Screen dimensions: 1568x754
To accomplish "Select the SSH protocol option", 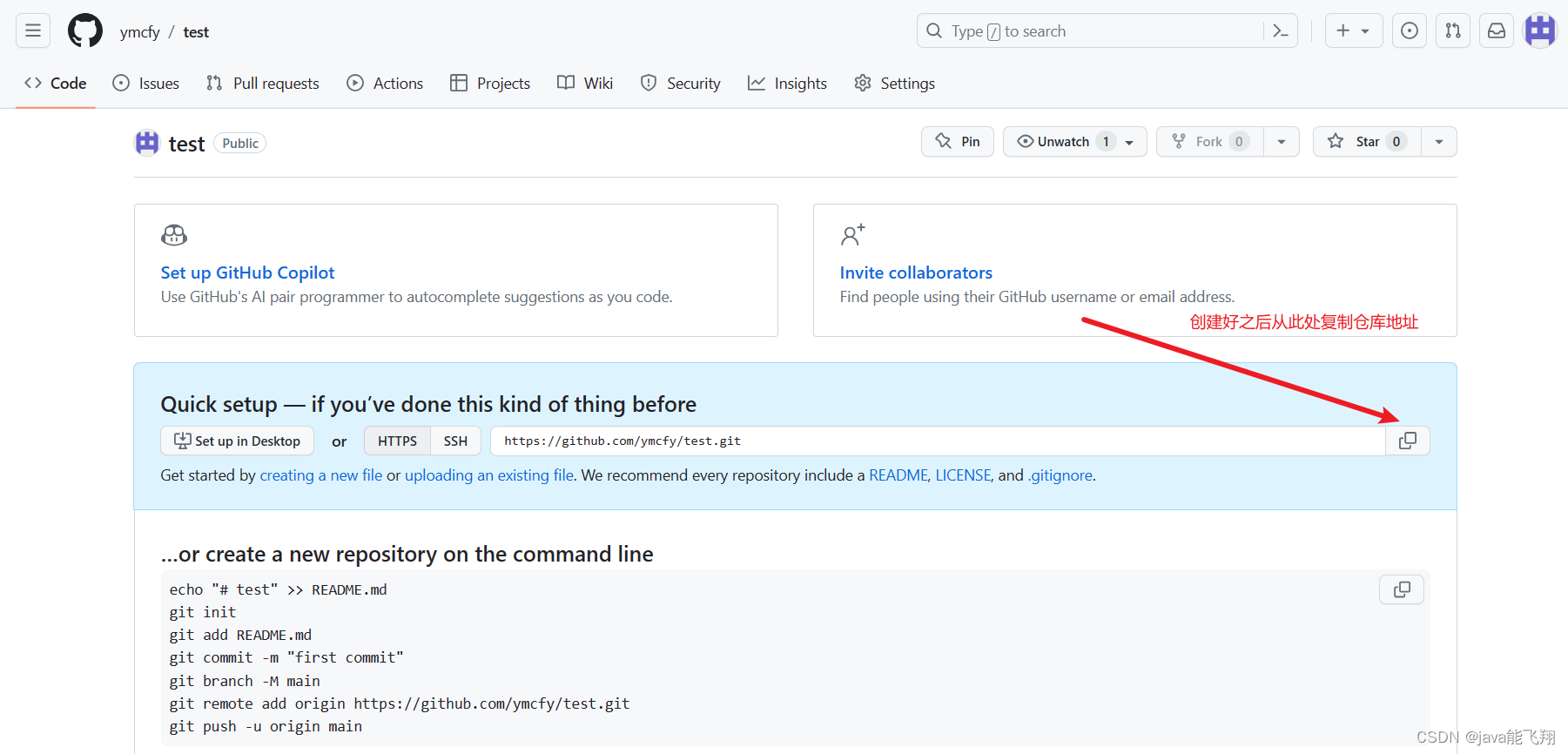I will (455, 441).
